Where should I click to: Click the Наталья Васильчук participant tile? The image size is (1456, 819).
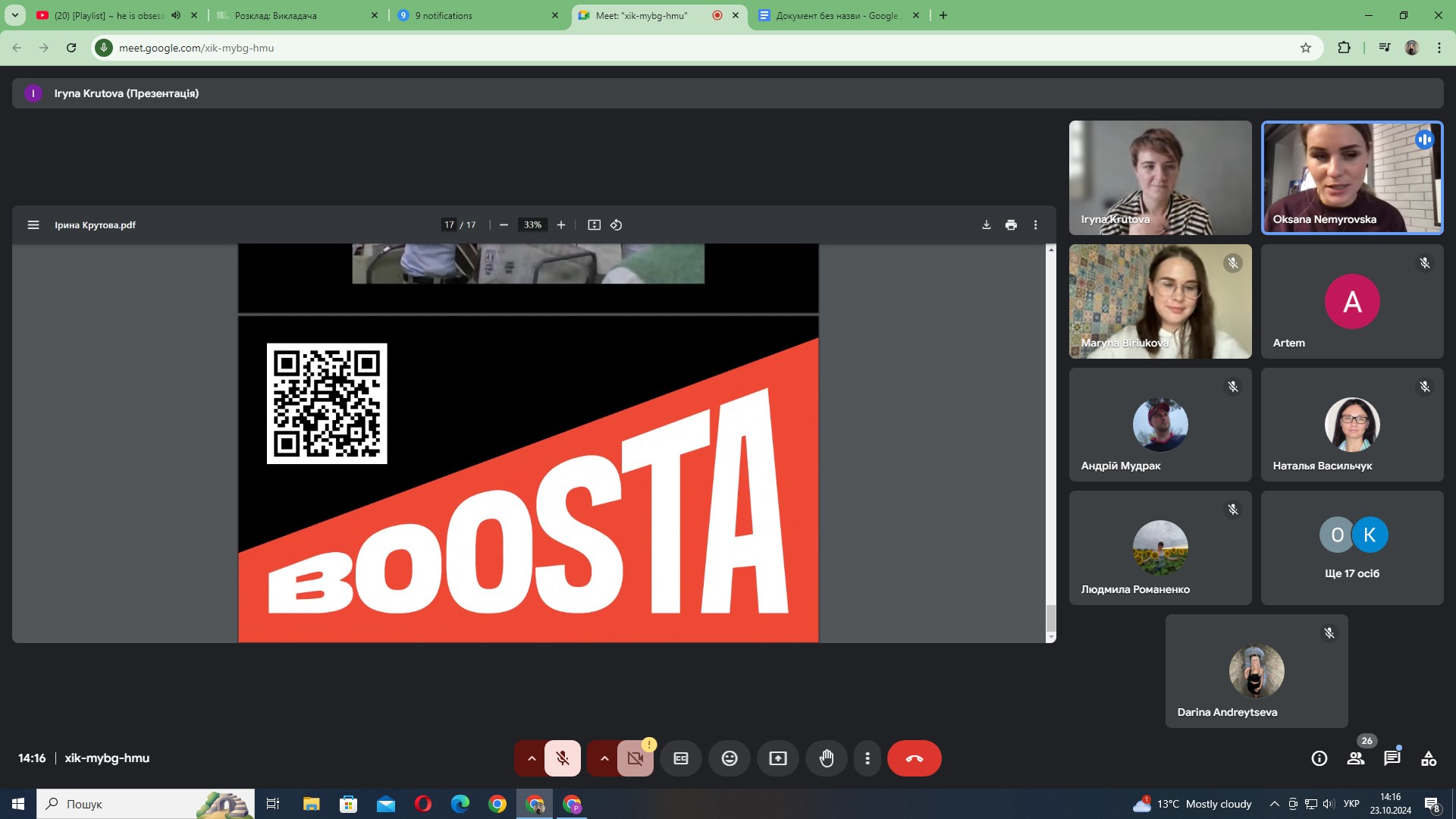1352,425
